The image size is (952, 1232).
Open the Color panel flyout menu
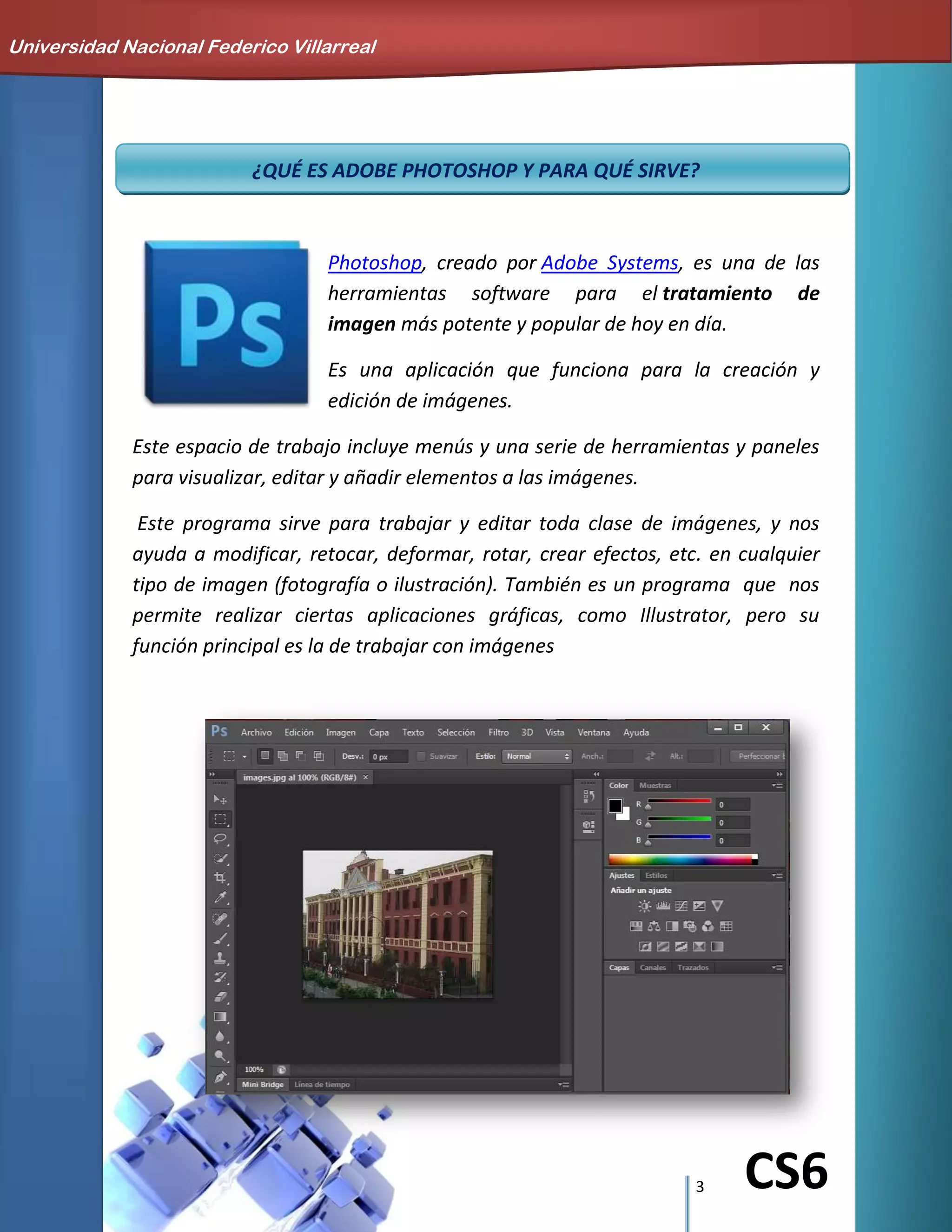coord(777,785)
